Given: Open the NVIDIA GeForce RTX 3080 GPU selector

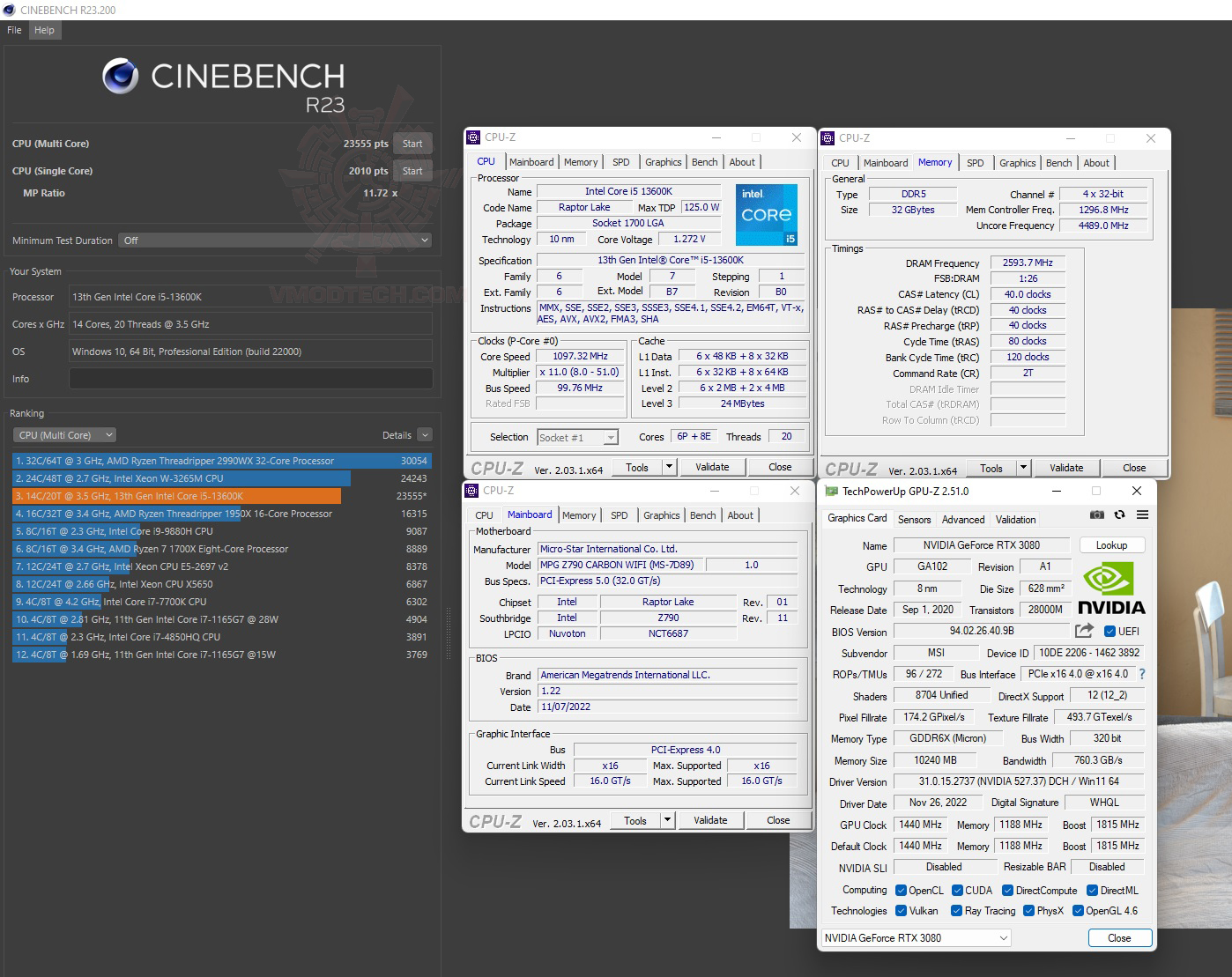Looking at the screenshot, I should (x=917, y=938).
